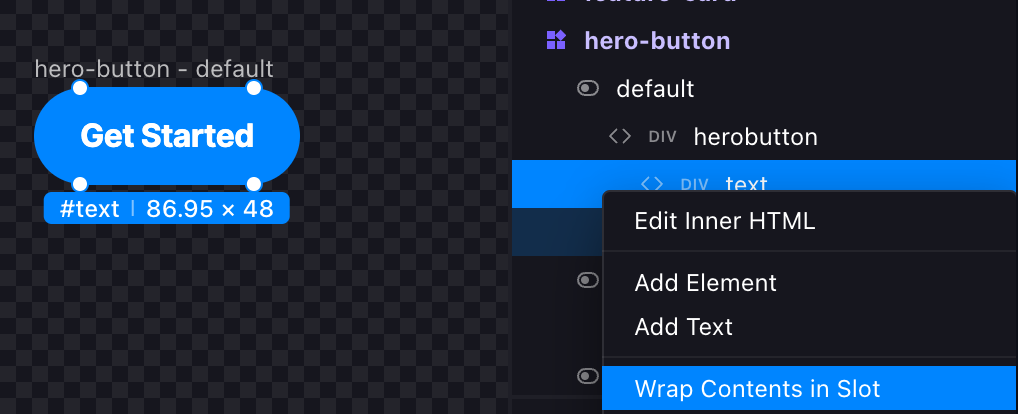Choose Add Text from the context menu
The image size is (1018, 414).
click(683, 327)
